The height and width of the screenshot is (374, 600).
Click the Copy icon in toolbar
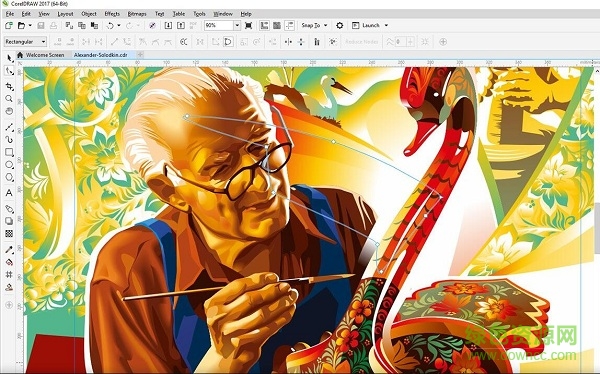[x=82, y=25]
